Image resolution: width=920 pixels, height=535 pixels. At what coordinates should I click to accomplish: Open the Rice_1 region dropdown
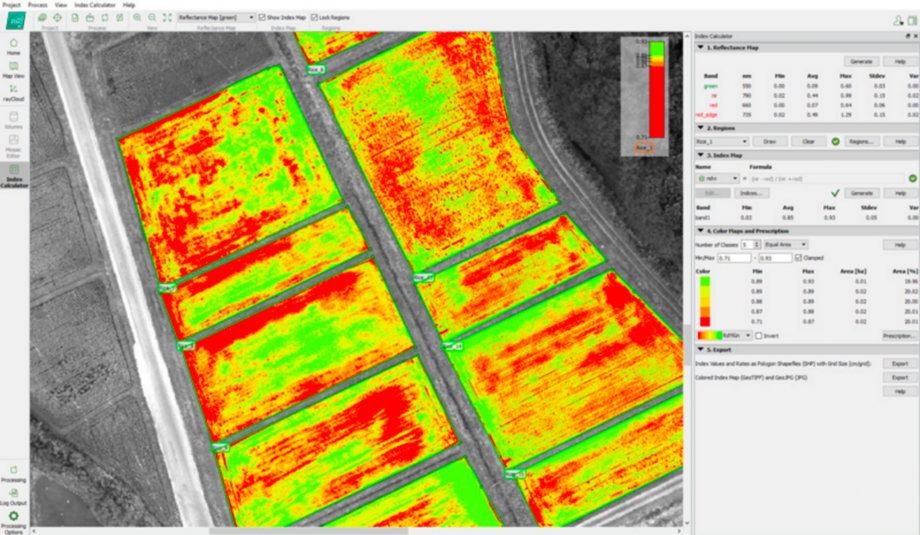(722, 141)
